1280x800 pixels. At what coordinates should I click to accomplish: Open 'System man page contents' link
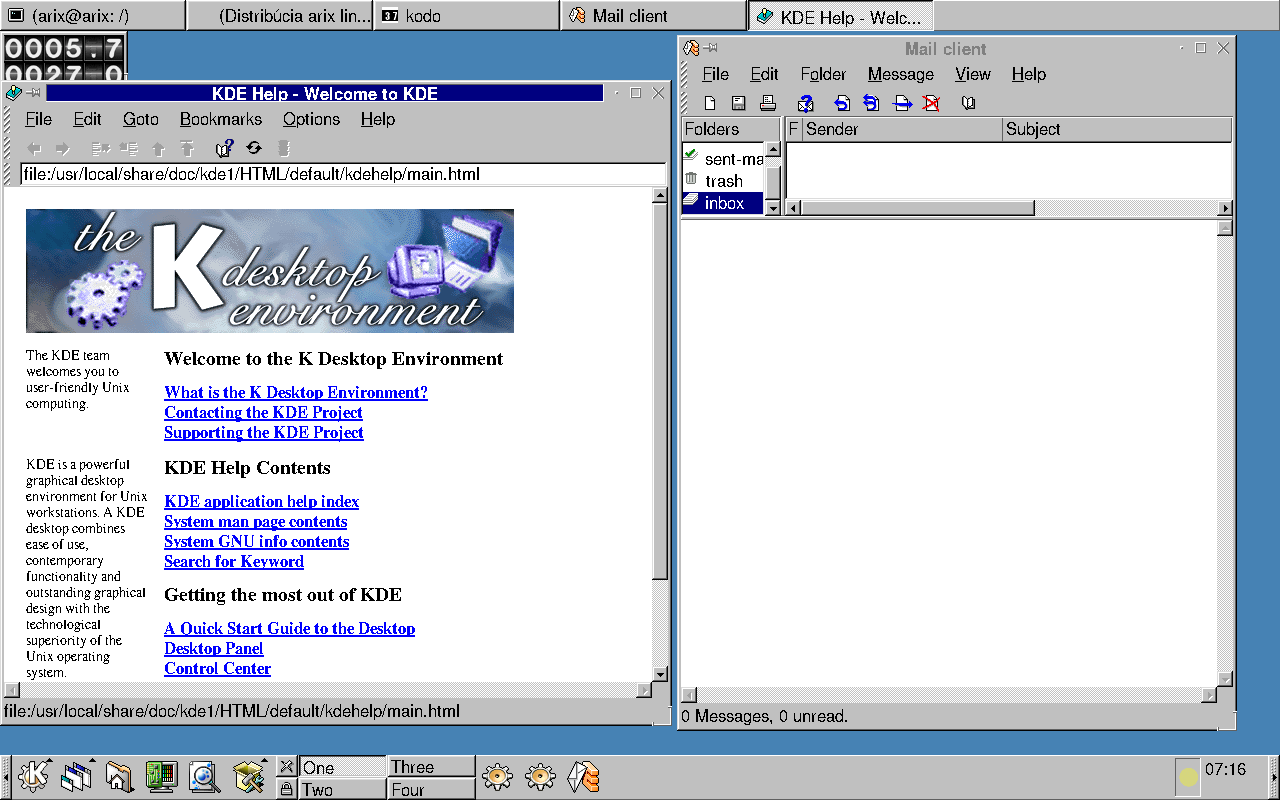[256, 522]
